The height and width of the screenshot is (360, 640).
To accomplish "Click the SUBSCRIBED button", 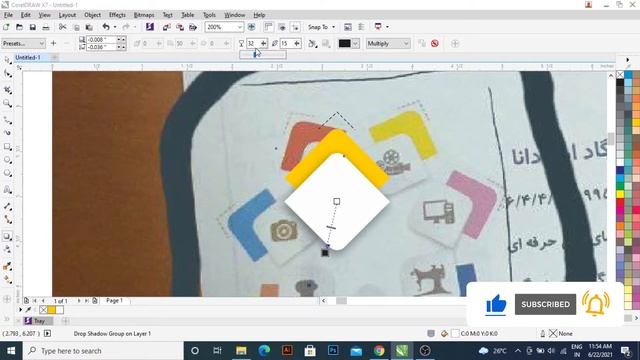I will pos(545,304).
